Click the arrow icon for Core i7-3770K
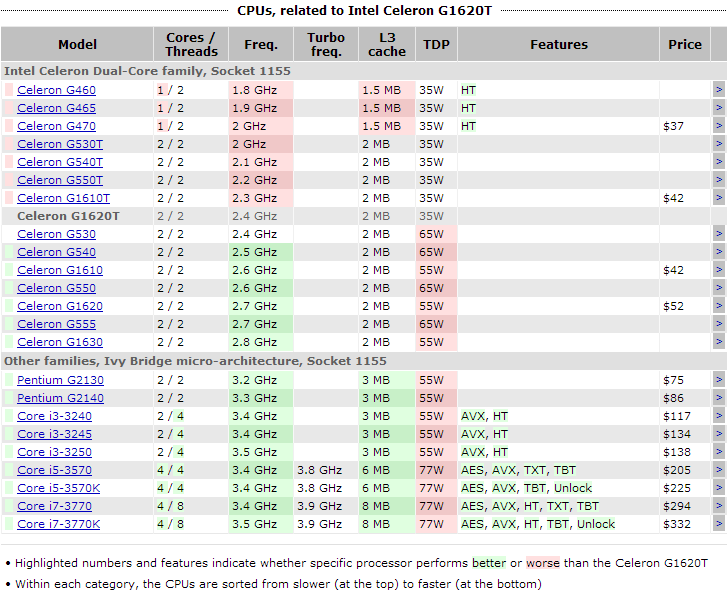The image size is (728, 594). coord(719,524)
